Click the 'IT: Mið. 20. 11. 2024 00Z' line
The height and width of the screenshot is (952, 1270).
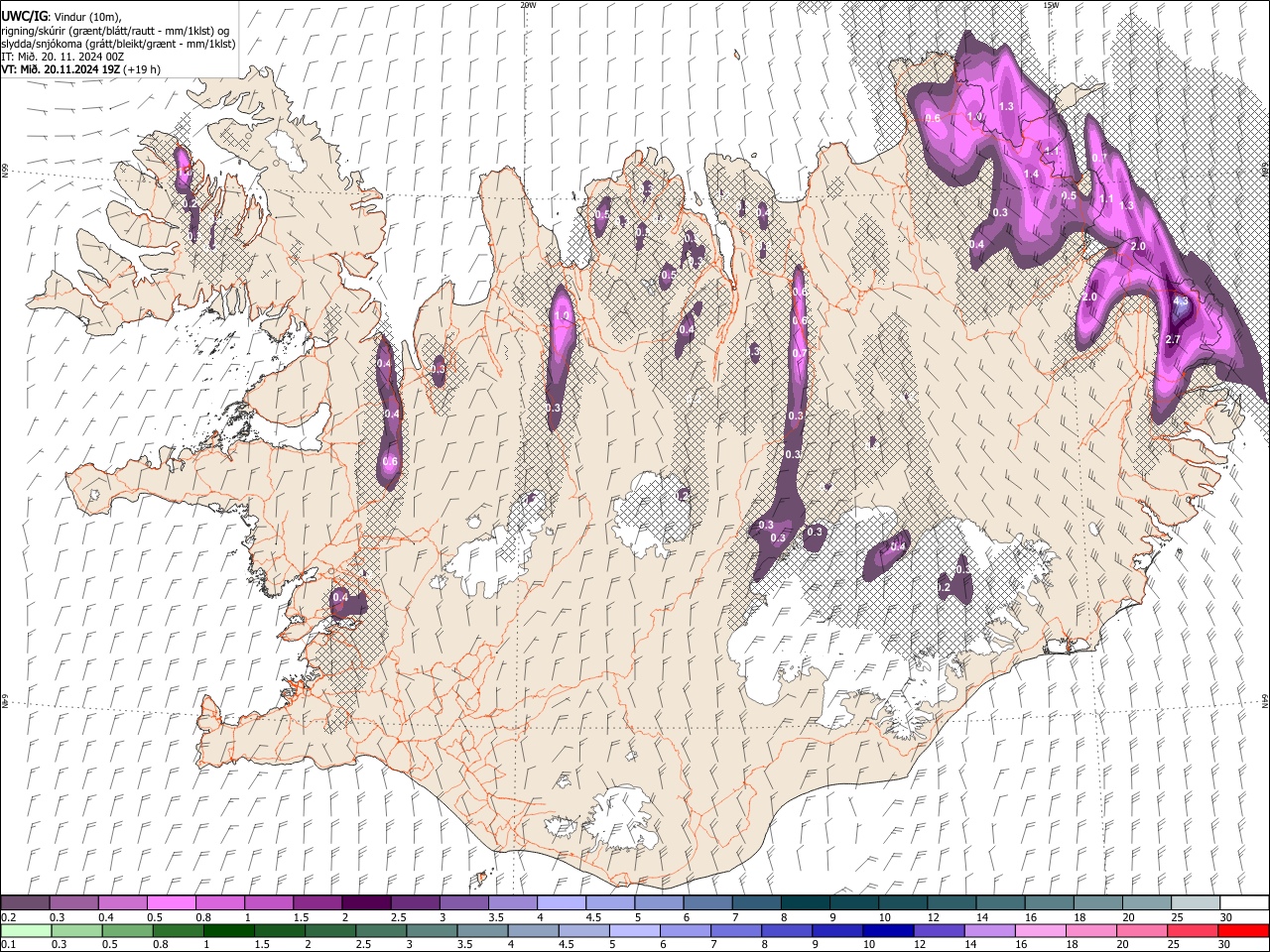(x=63, y=57)
